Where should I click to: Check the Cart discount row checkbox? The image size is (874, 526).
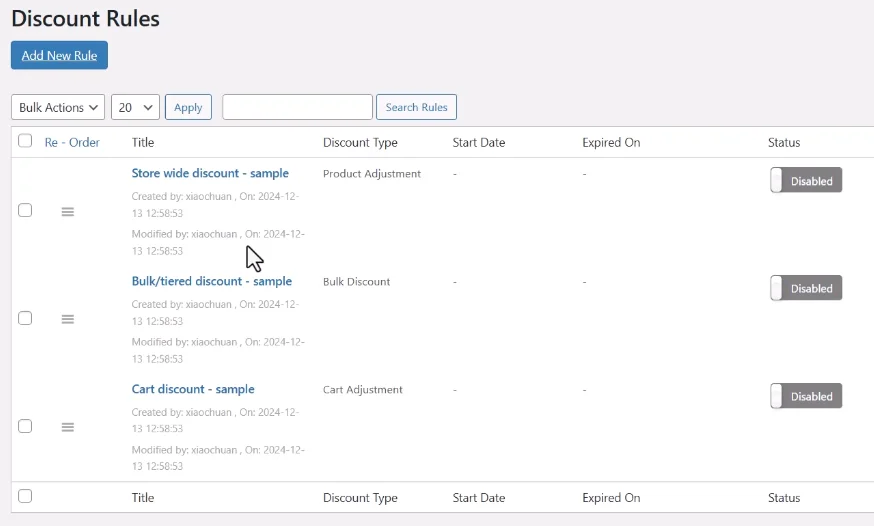click(x=25, y=426)
